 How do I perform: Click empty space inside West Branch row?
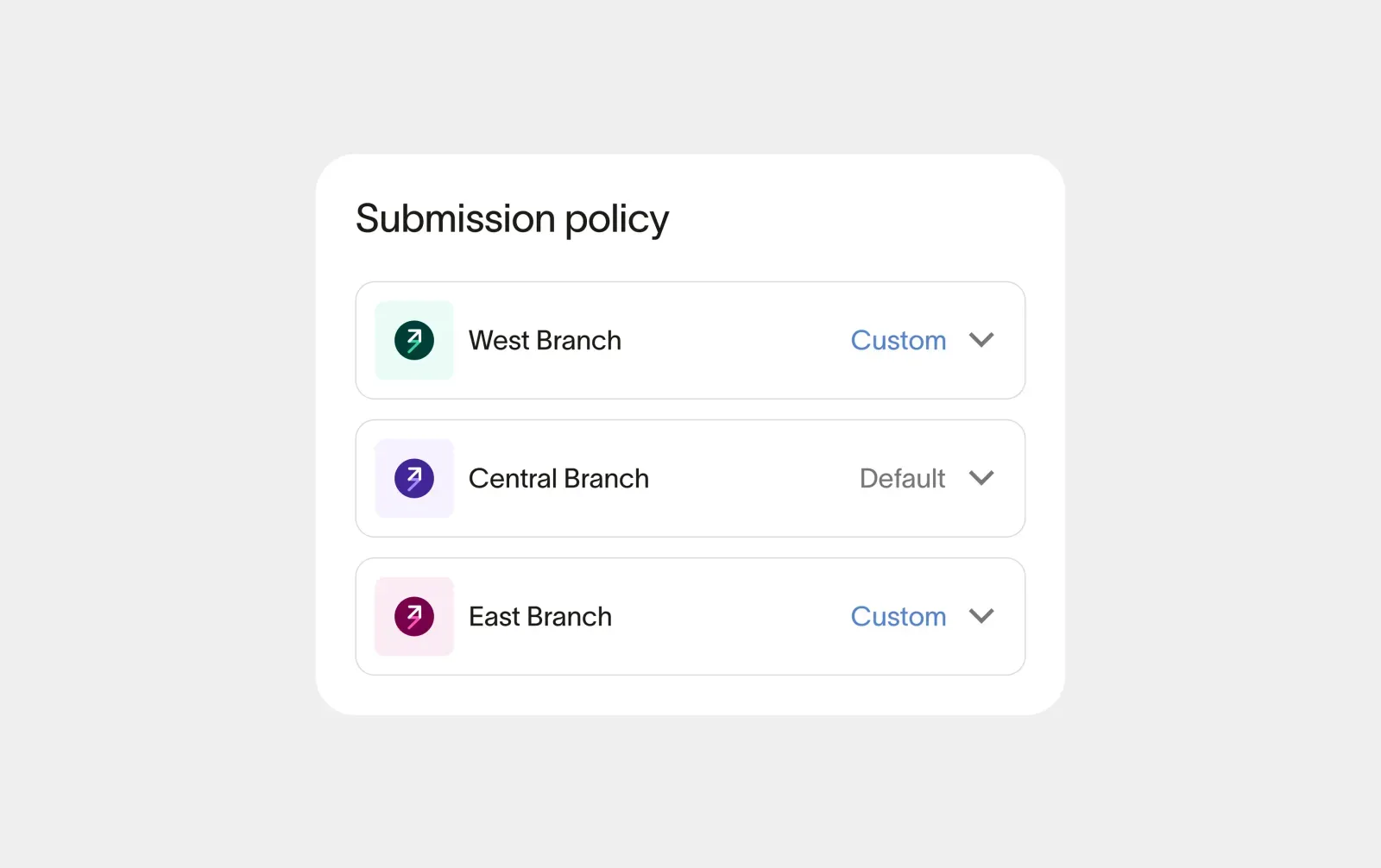tap(734, 340)
